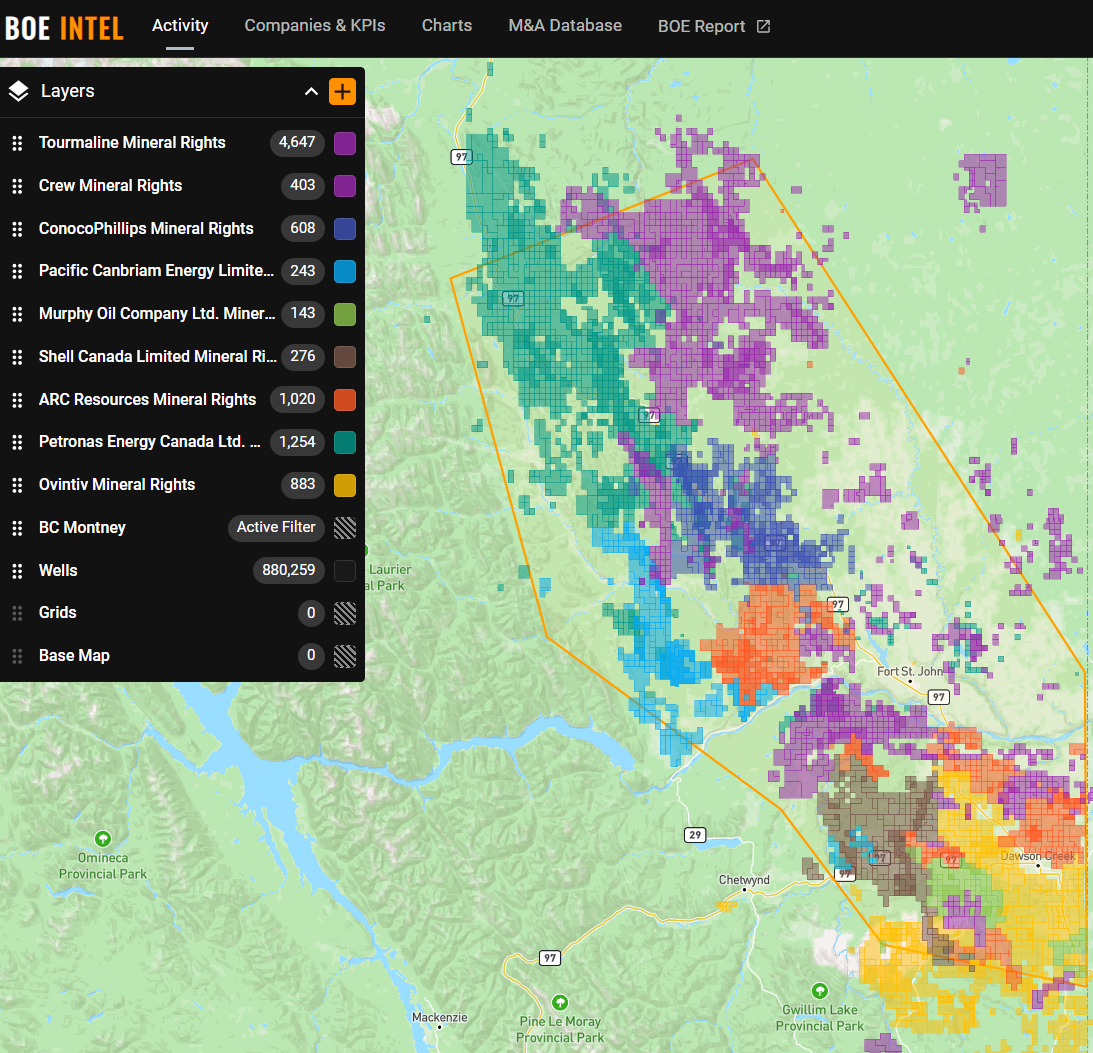1093x1053 pixels.
Task: Click ARC Resources count badge 1,020
Action: tap(297, 399)
